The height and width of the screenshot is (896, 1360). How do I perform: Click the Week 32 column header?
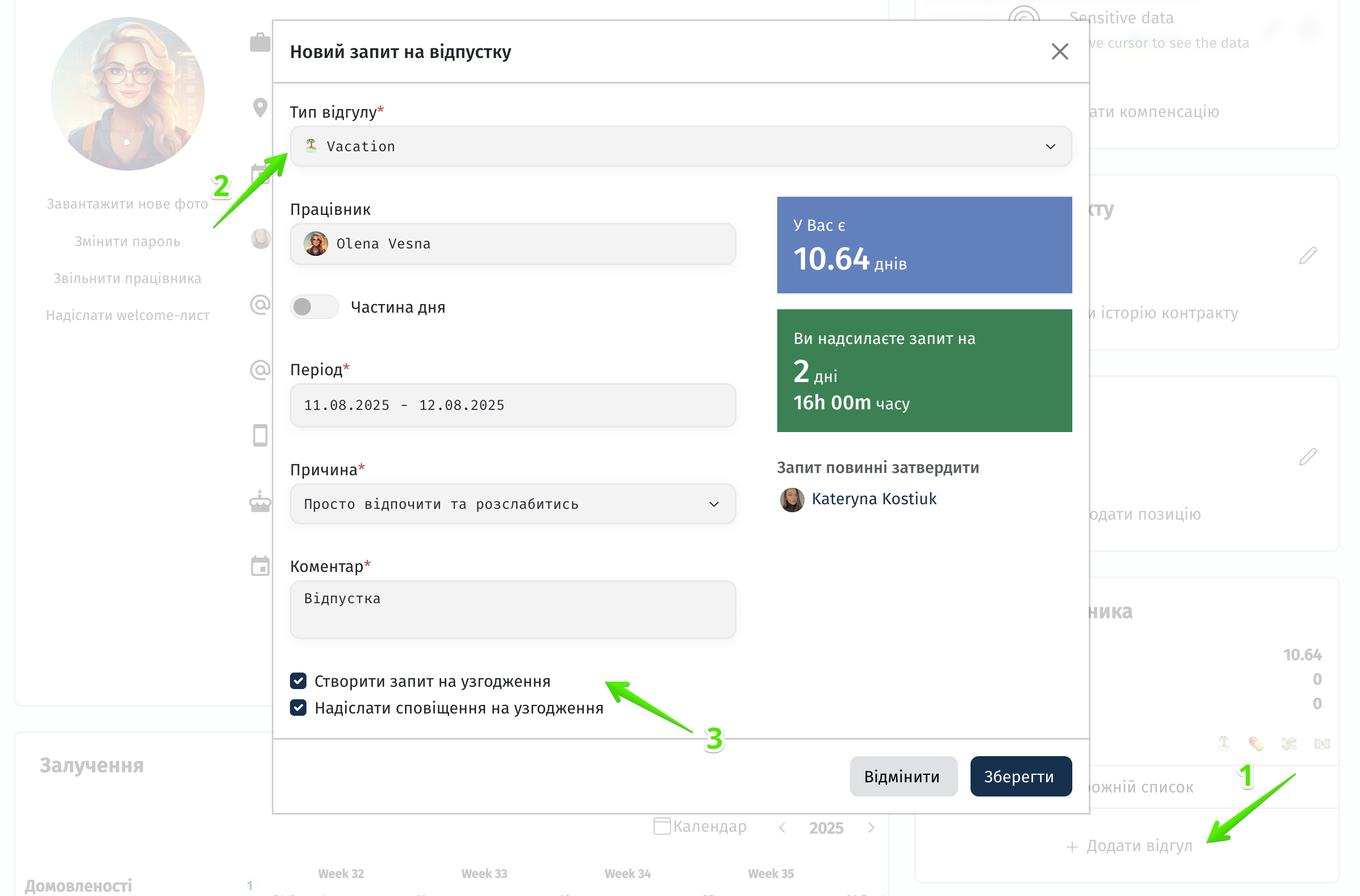tap(341, 874)
